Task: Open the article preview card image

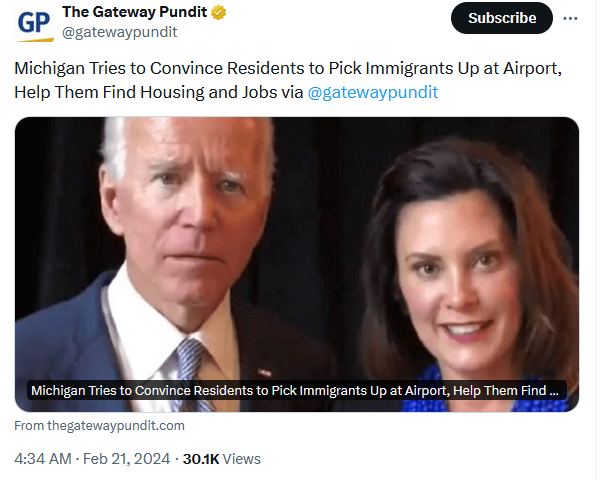Action: [297, 264]
